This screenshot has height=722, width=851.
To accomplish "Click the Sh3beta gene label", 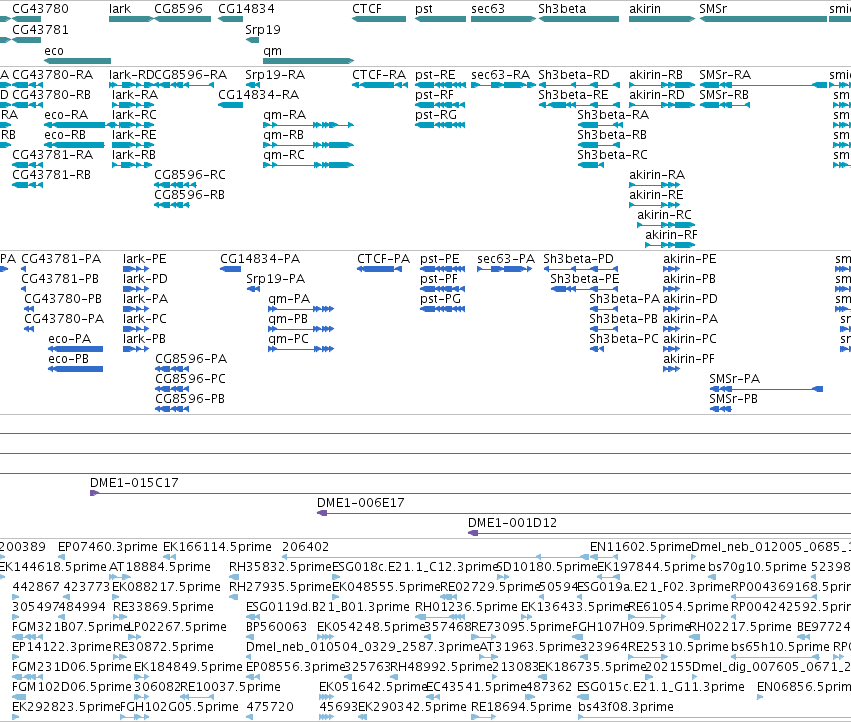I will pyautogui.click(x=562, y=9).
